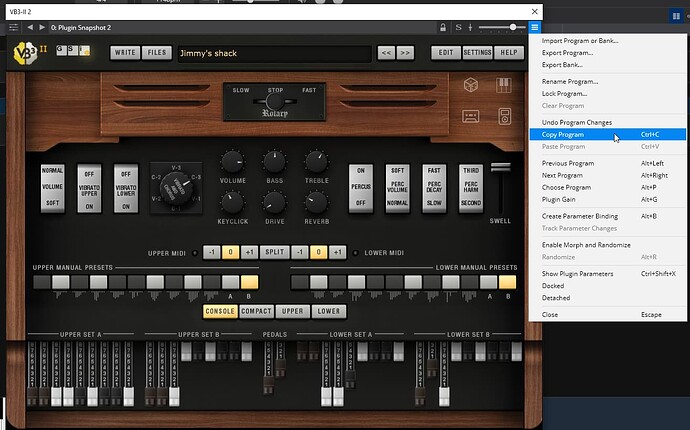
Task: Select upper manual preset B key
Action: [250, 282]
